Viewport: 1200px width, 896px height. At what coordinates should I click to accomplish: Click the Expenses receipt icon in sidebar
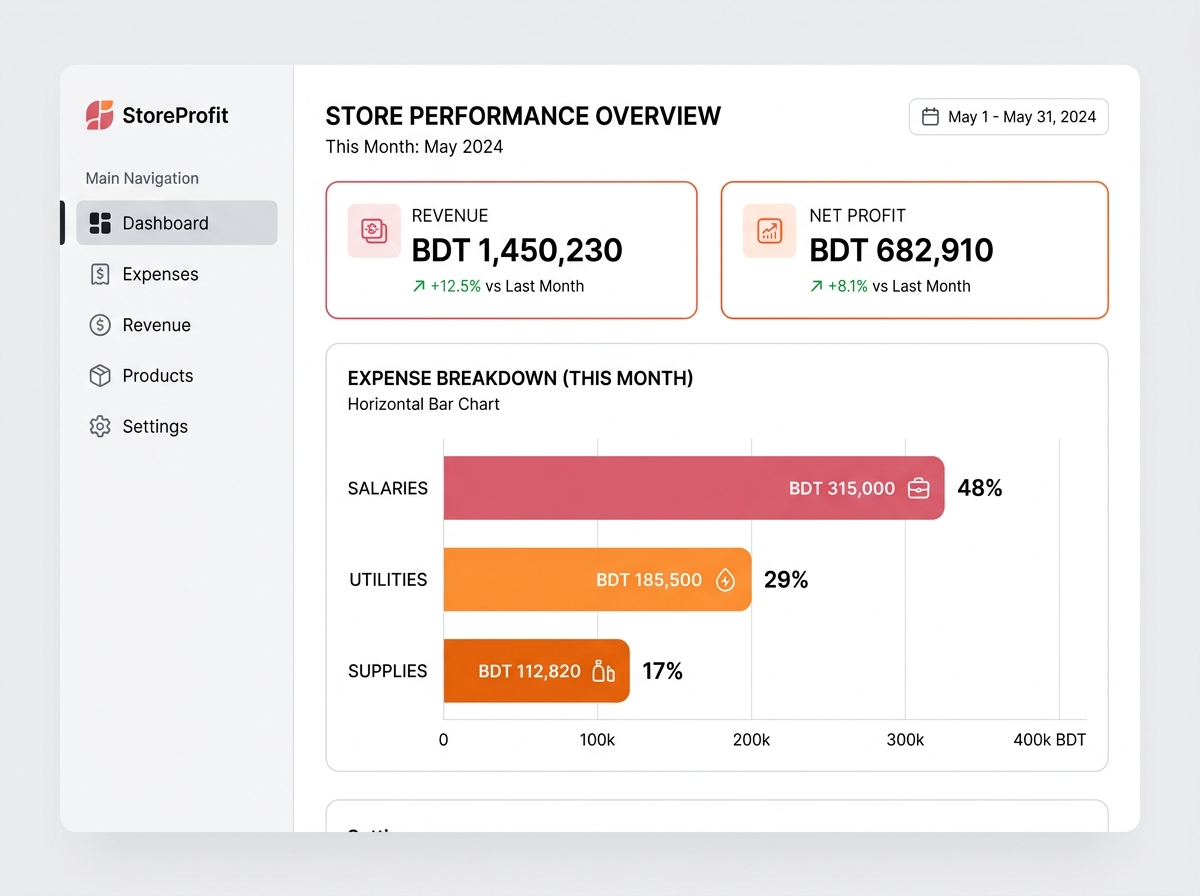point(100,274)
